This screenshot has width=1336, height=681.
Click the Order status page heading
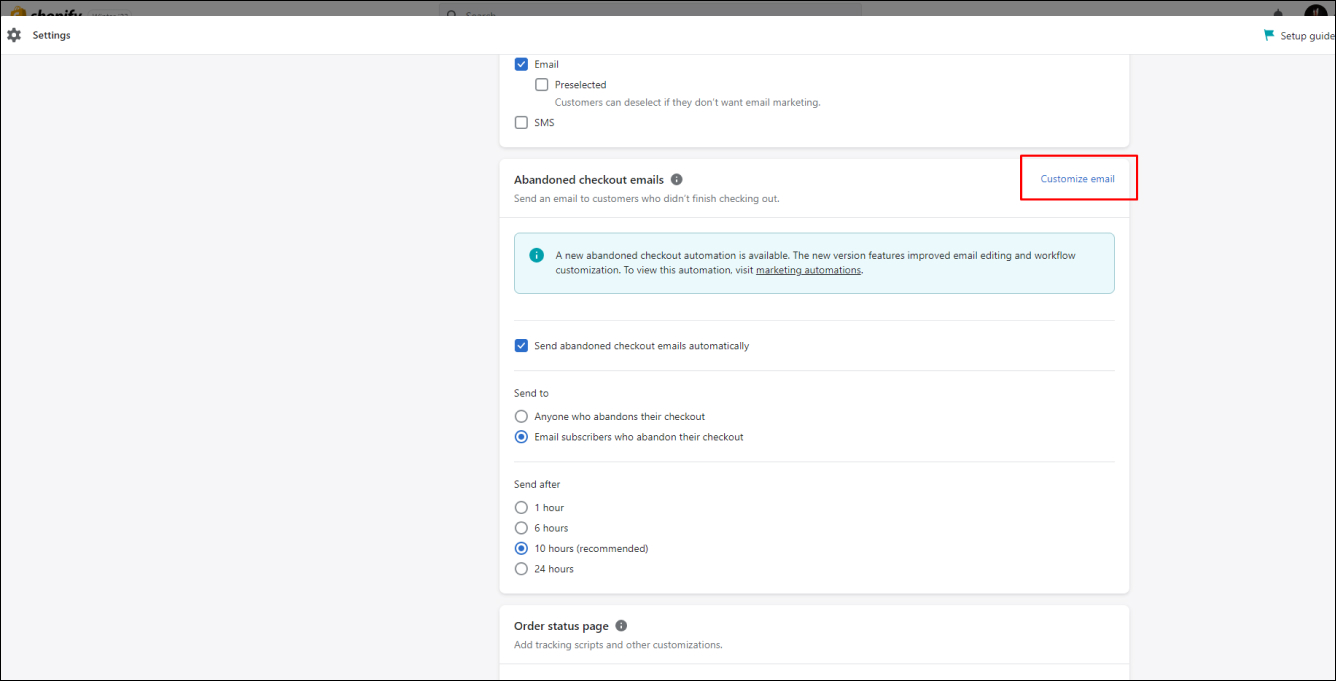click(561, 626)
